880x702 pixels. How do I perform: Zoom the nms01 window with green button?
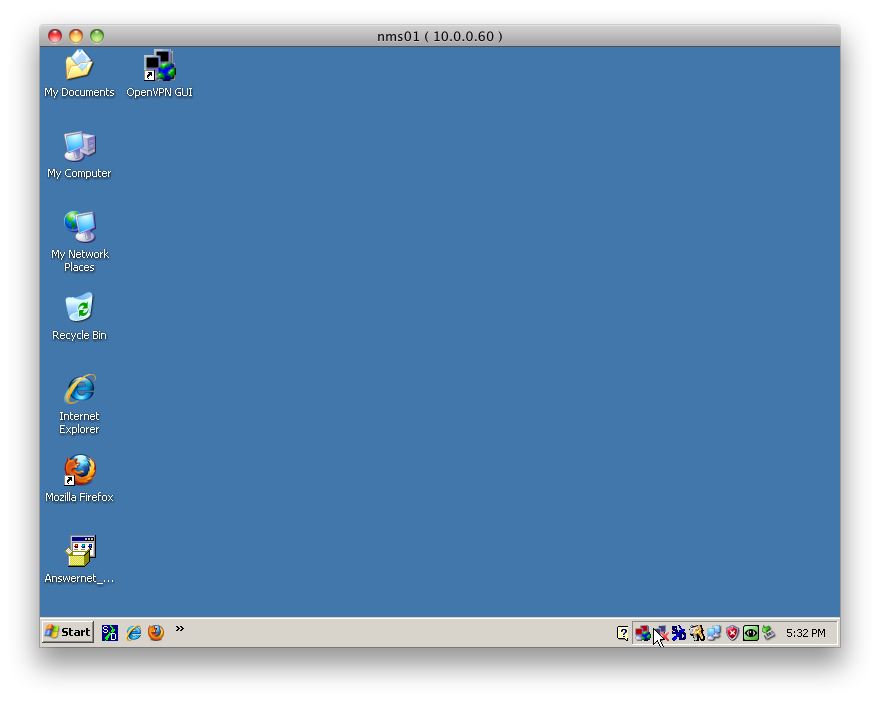click(x=97, y=36)
